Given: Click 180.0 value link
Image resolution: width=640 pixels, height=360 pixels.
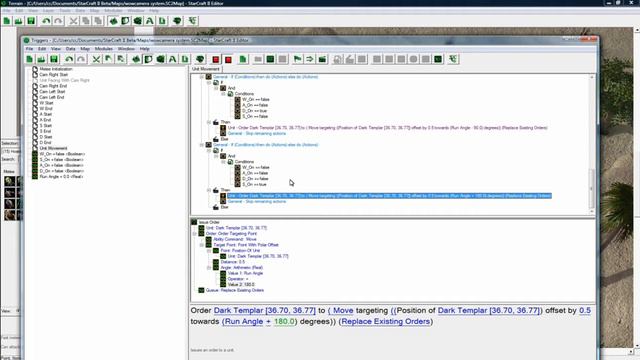Looking at the screenshot, I should point(284,321).
